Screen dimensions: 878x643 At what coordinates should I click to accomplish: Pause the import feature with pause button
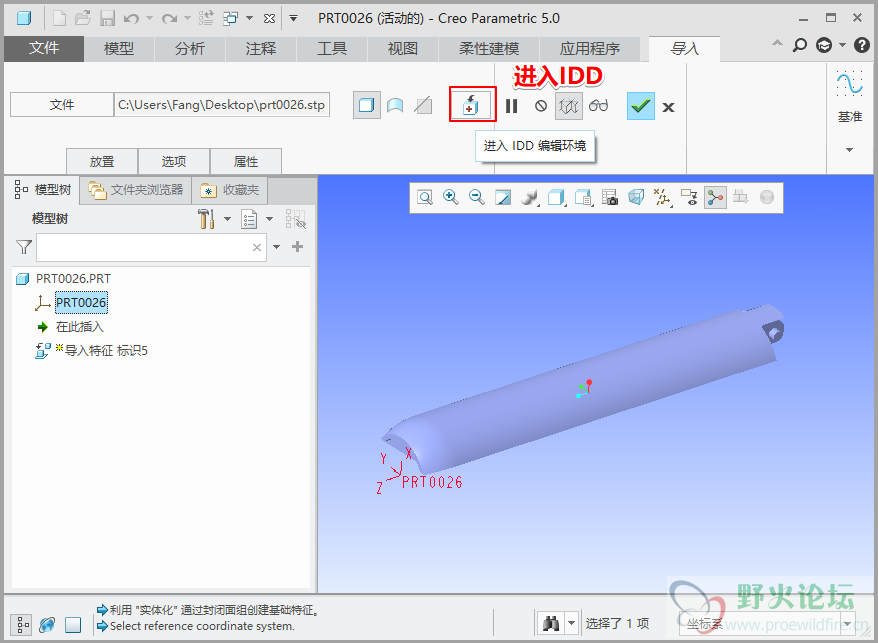511,106
